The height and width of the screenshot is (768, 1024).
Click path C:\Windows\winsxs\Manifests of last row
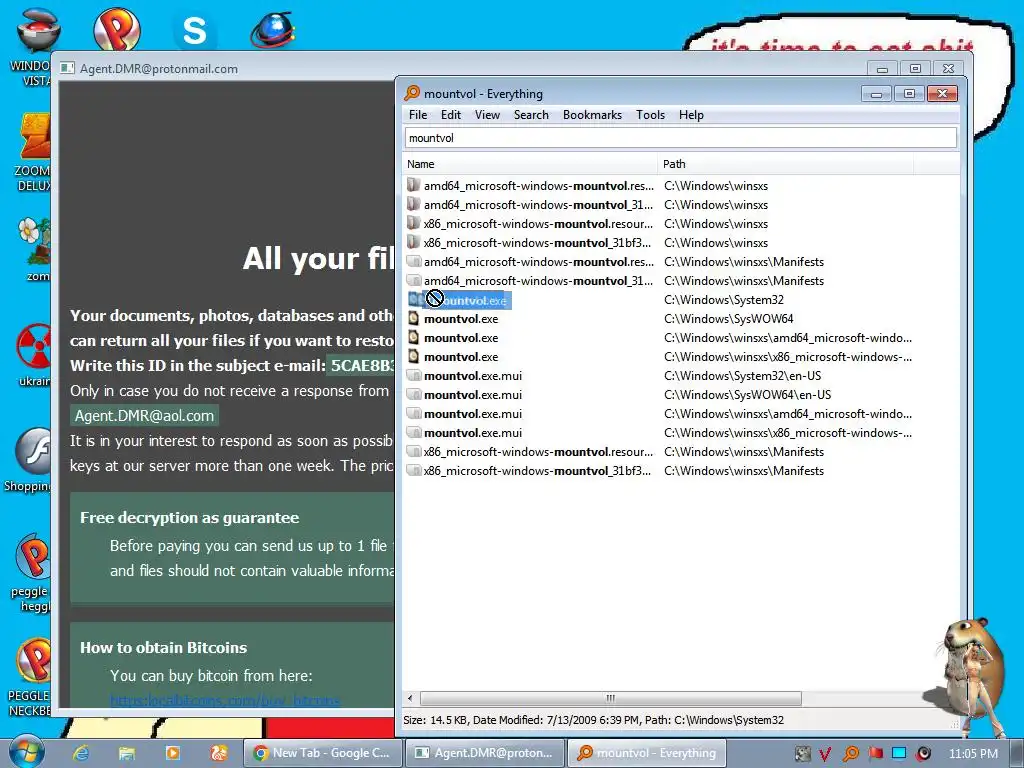(744, 471)
